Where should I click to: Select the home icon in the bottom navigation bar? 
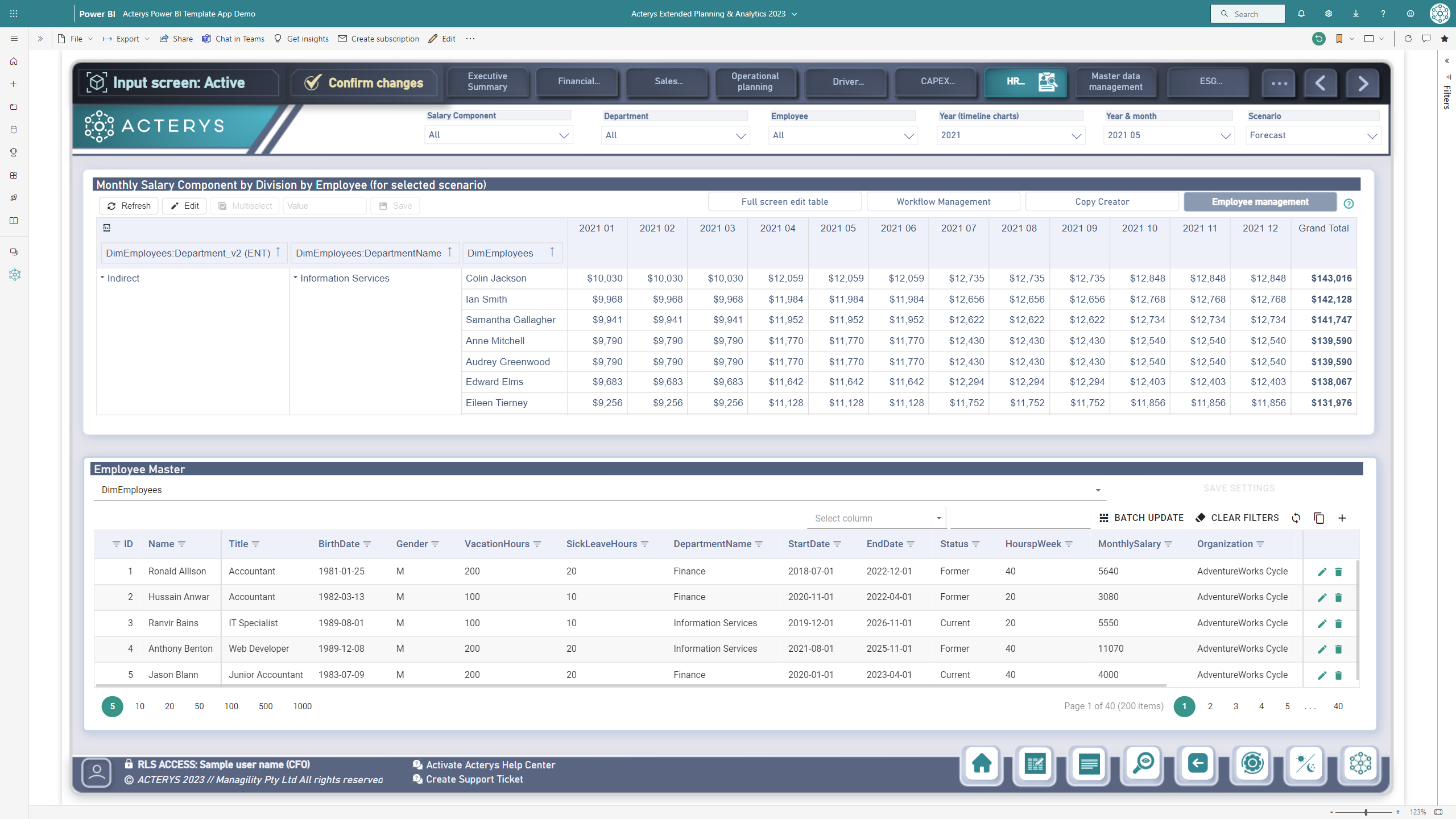pyautogui.click(x=981, y=765)
